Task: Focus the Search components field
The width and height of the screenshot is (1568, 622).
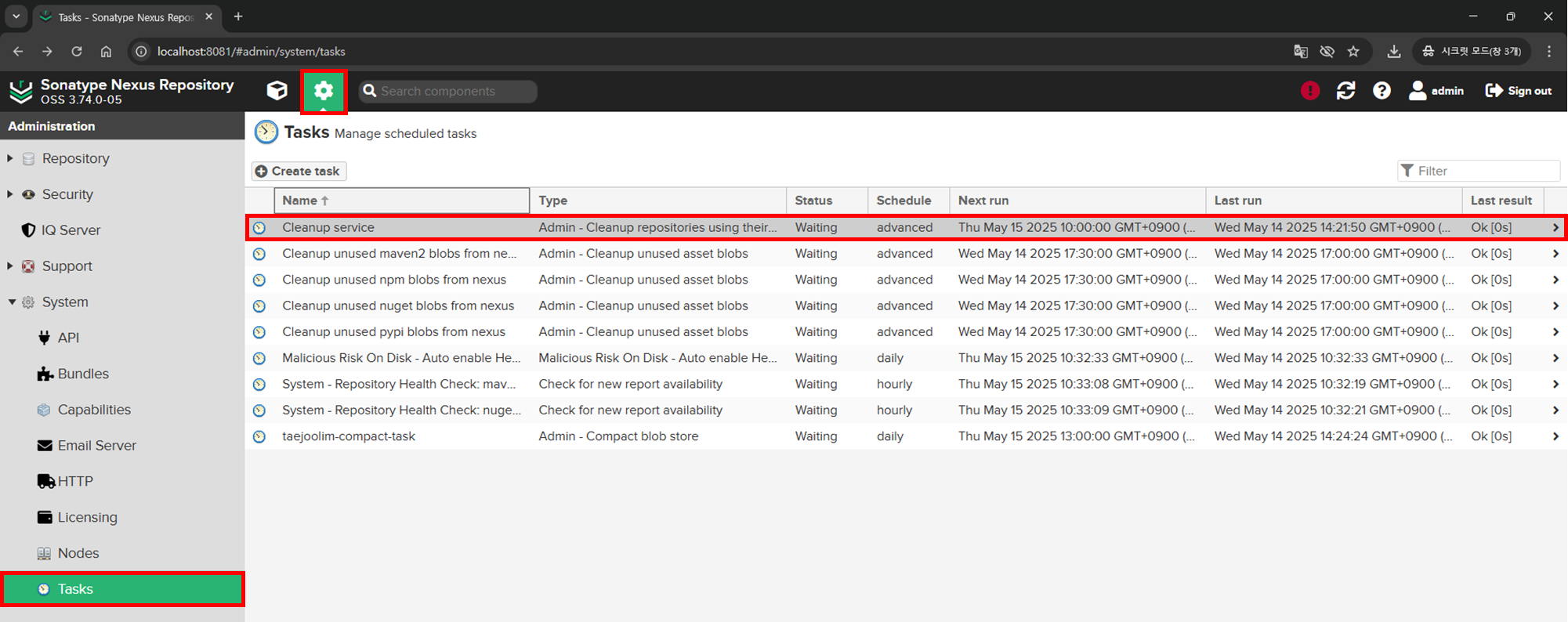Action: point(448,91)
